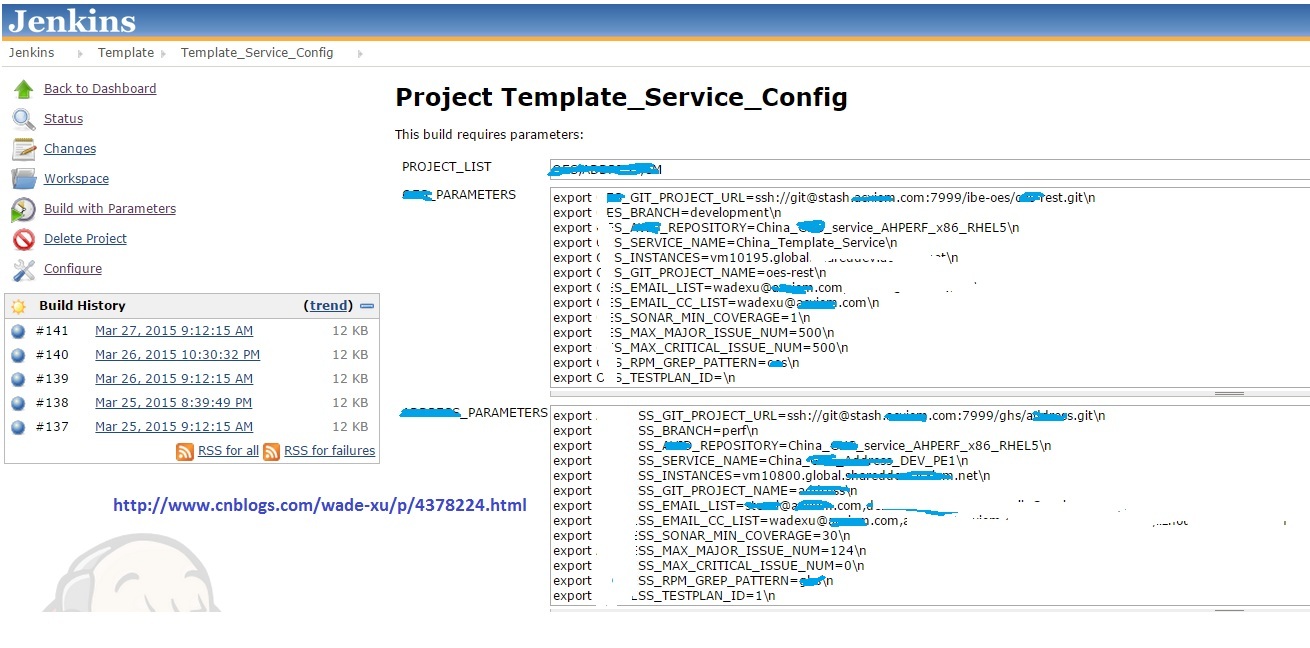The width and height of the screenshot is (1310, 648).
Task: Click the trend link in Build History
Action: click(x=330, y=306)
